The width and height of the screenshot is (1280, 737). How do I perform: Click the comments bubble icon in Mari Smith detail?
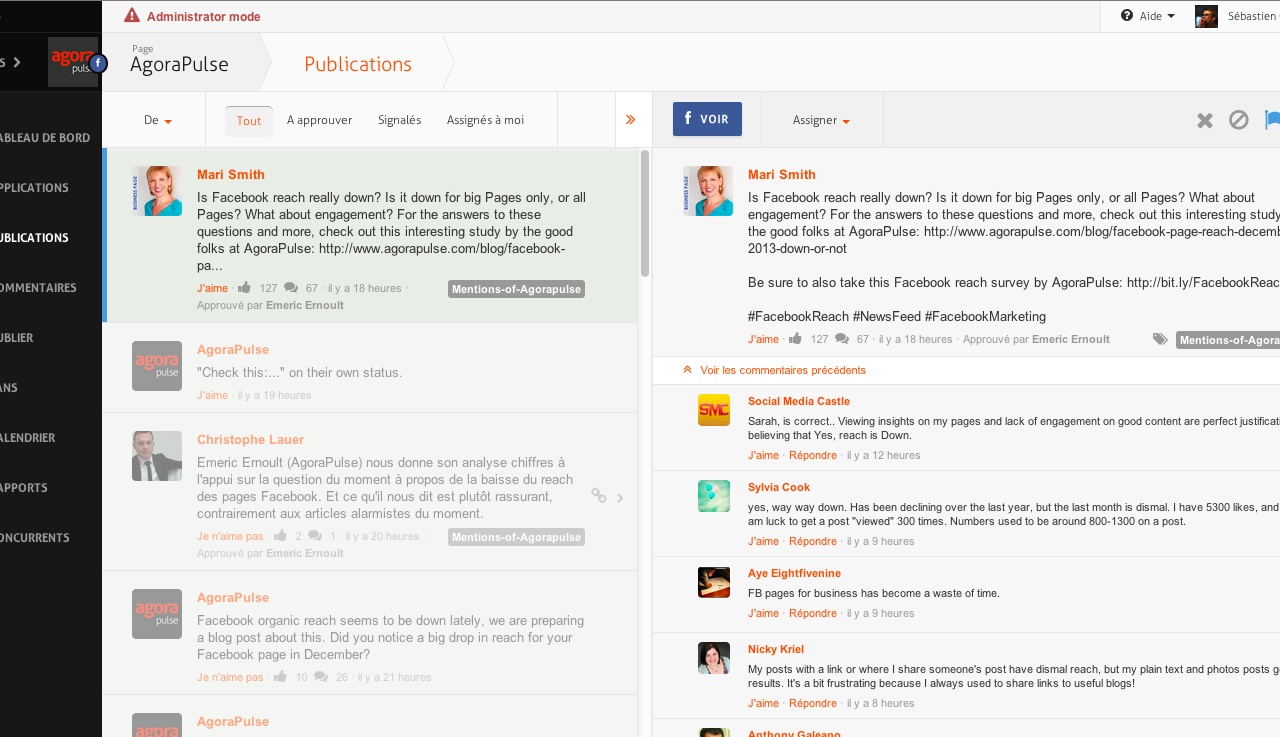point(842,339)
